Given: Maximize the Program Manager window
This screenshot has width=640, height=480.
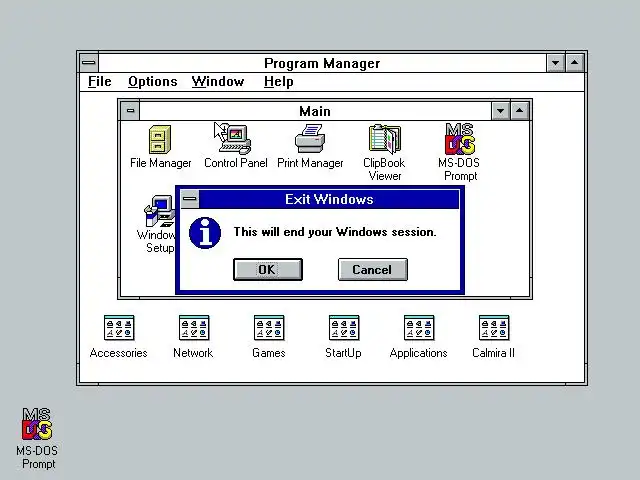Looking at the screenshot, I should click(x=575, y=63).
